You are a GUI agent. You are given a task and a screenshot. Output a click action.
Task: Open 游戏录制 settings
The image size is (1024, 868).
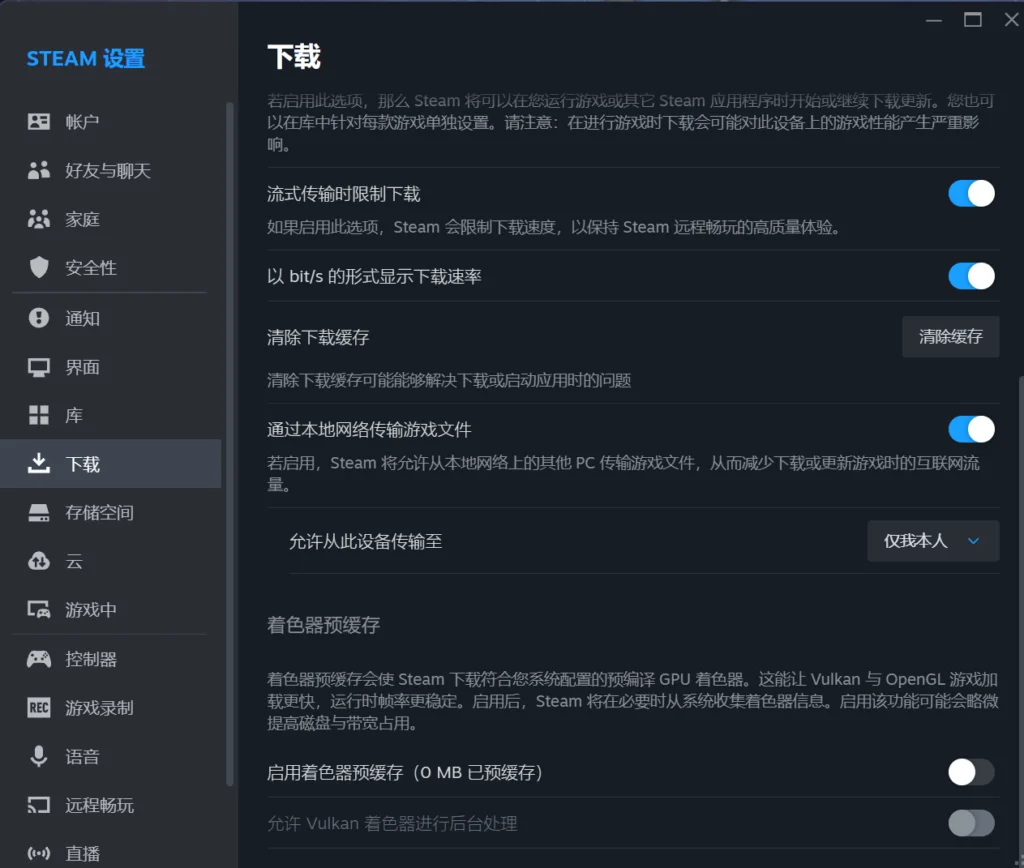(x=110, y=707)
